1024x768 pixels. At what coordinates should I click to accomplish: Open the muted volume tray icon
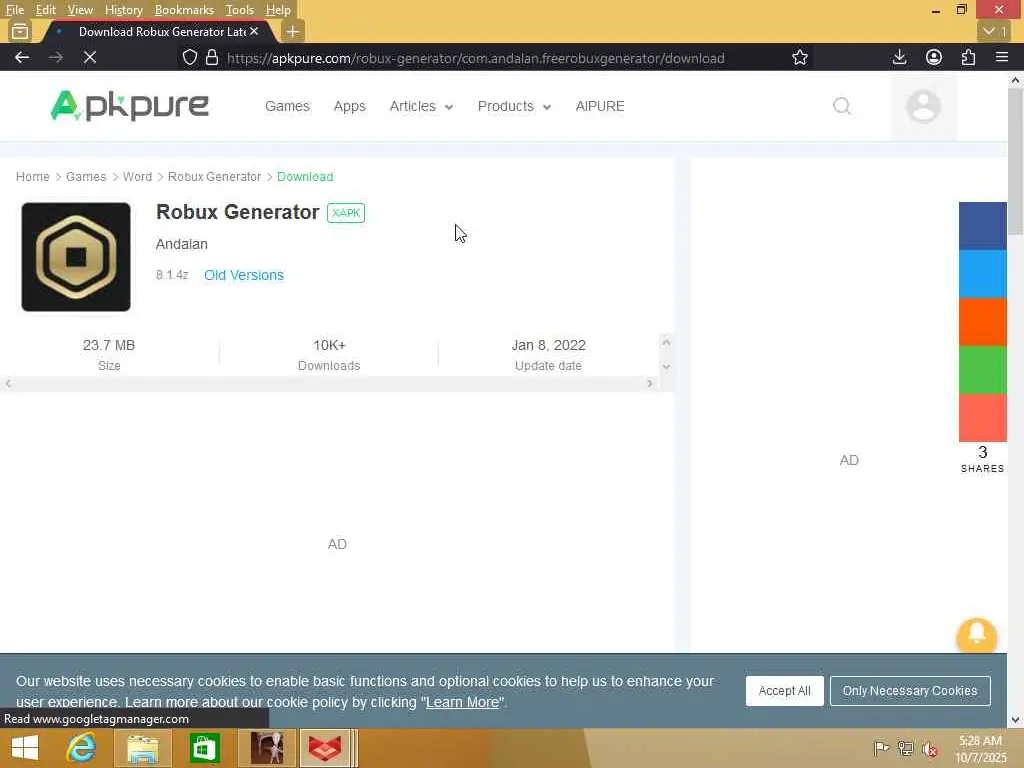coord(930,748)
